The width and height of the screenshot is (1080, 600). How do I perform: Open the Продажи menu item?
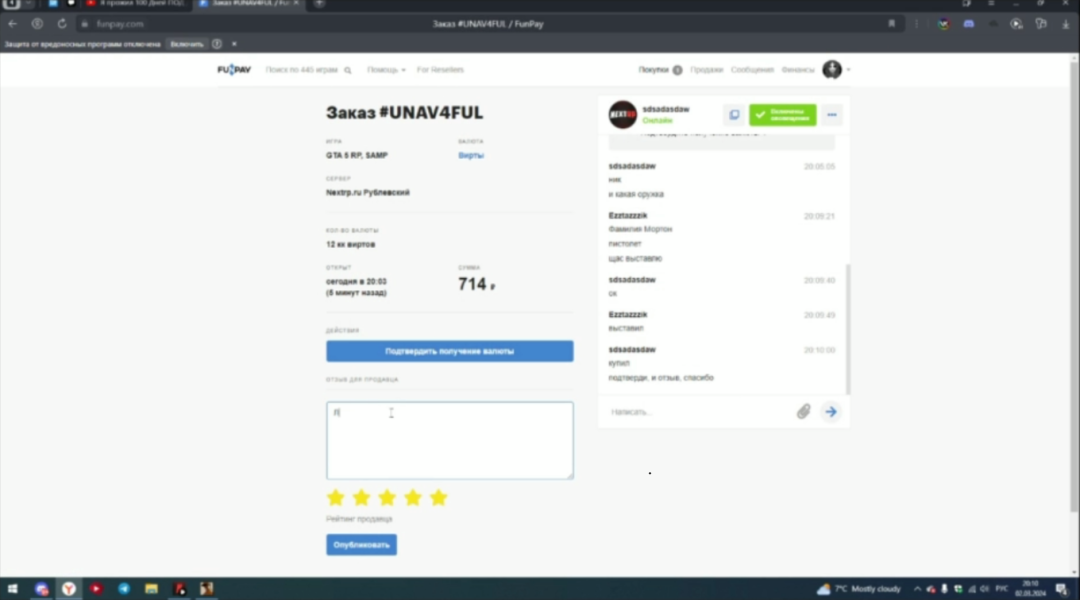tap(706, 70)
